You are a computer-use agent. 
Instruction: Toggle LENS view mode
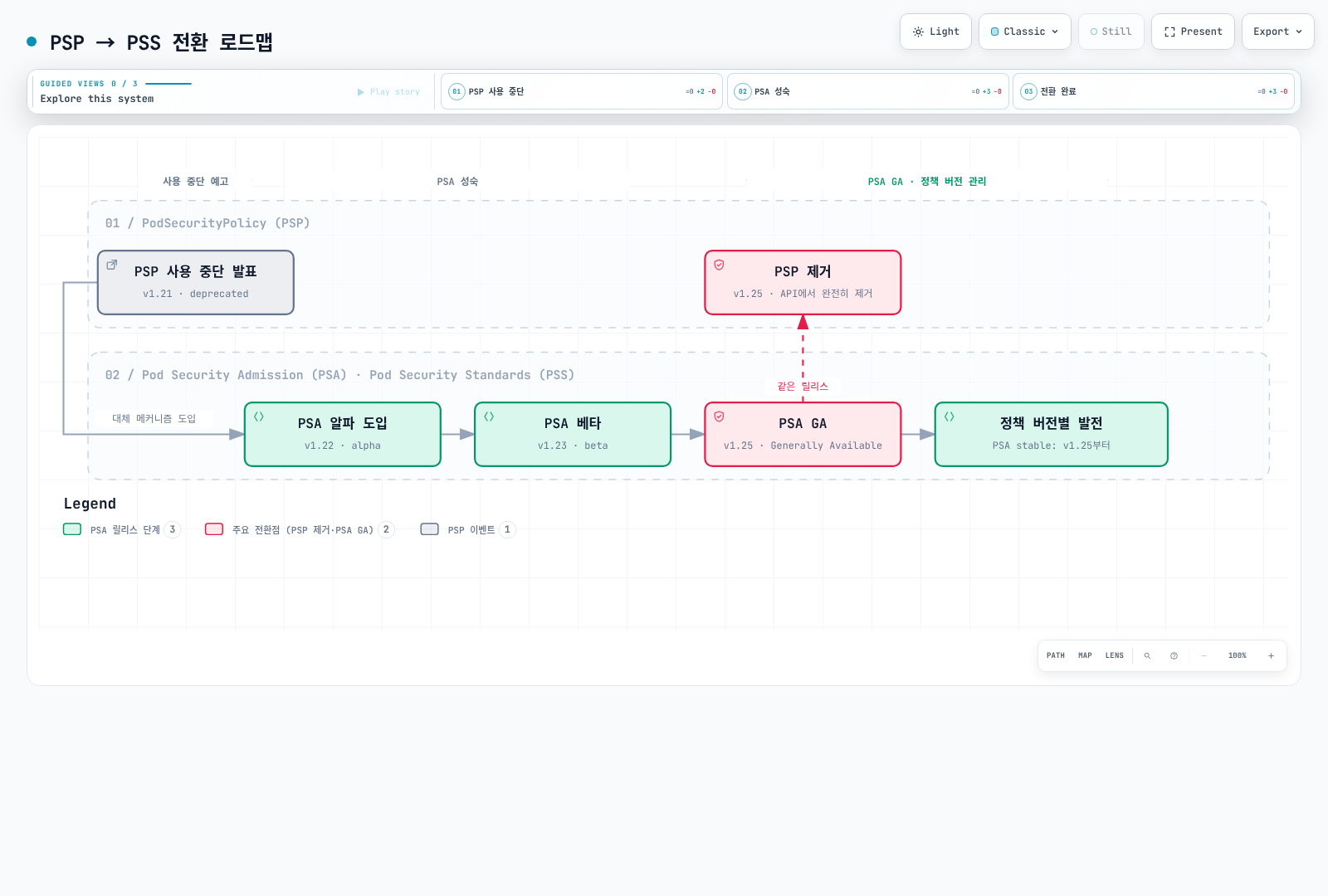(1114, 655)
